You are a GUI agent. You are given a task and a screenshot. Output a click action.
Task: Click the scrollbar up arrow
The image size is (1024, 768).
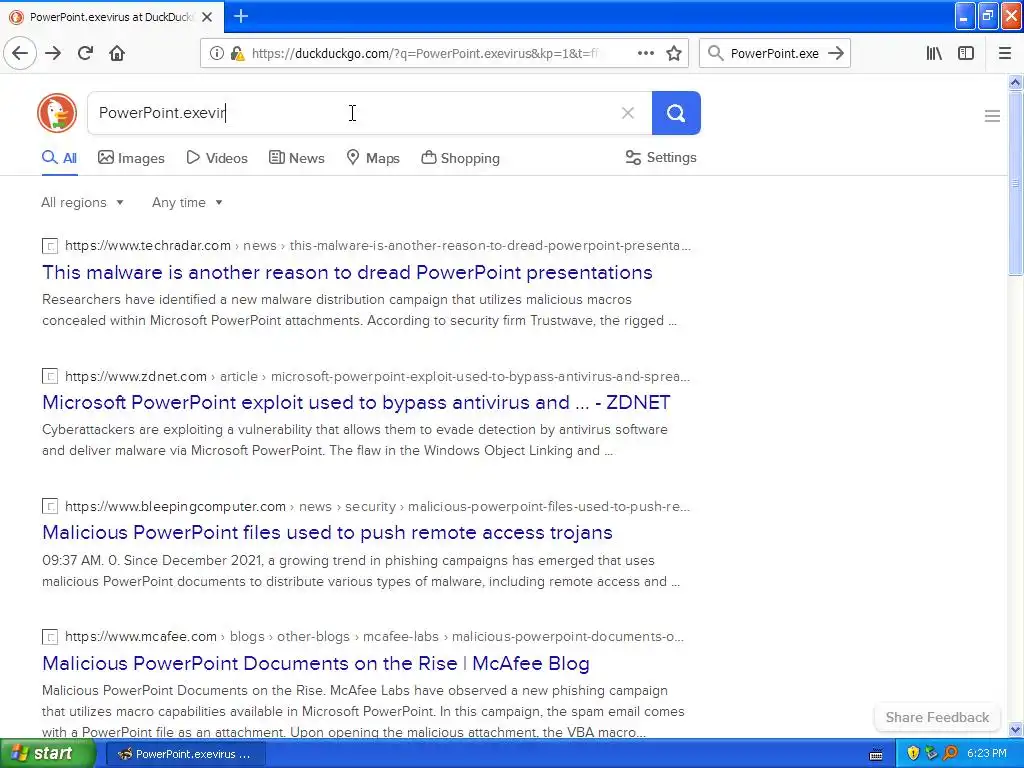(x=1015, y=82)
